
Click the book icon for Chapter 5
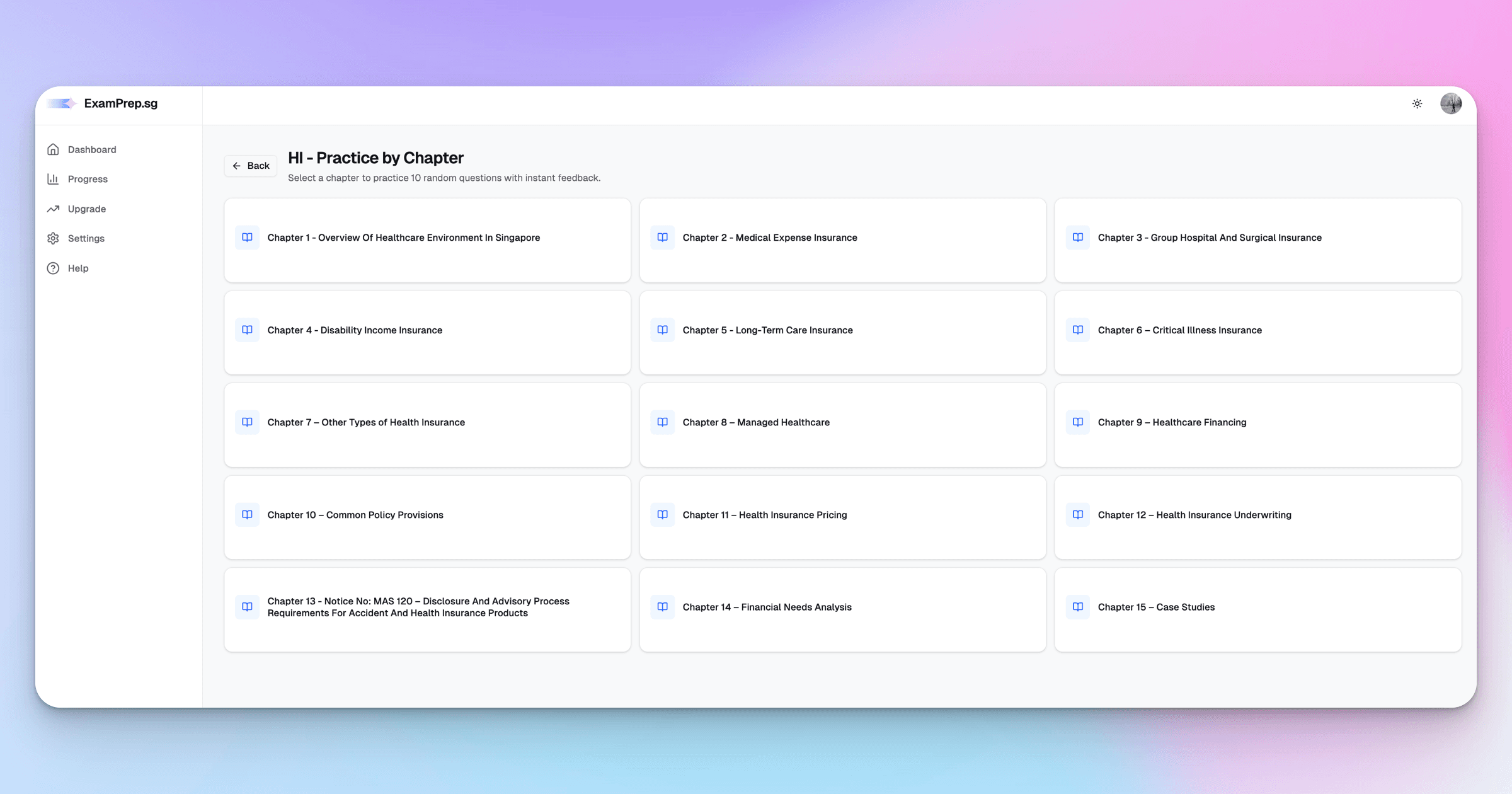pyautogui.click(x=662, y=330)
